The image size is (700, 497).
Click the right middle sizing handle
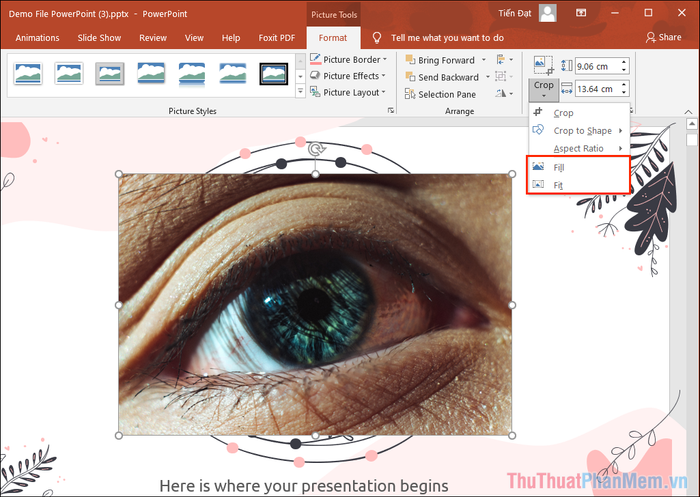pos(512,305)
